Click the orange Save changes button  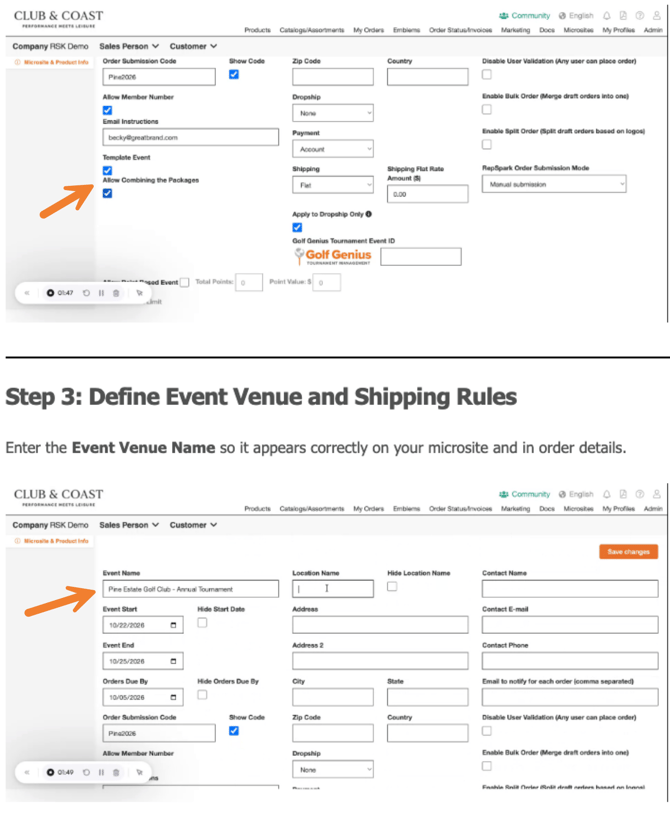pyautogui.click(x=628, y=552)
